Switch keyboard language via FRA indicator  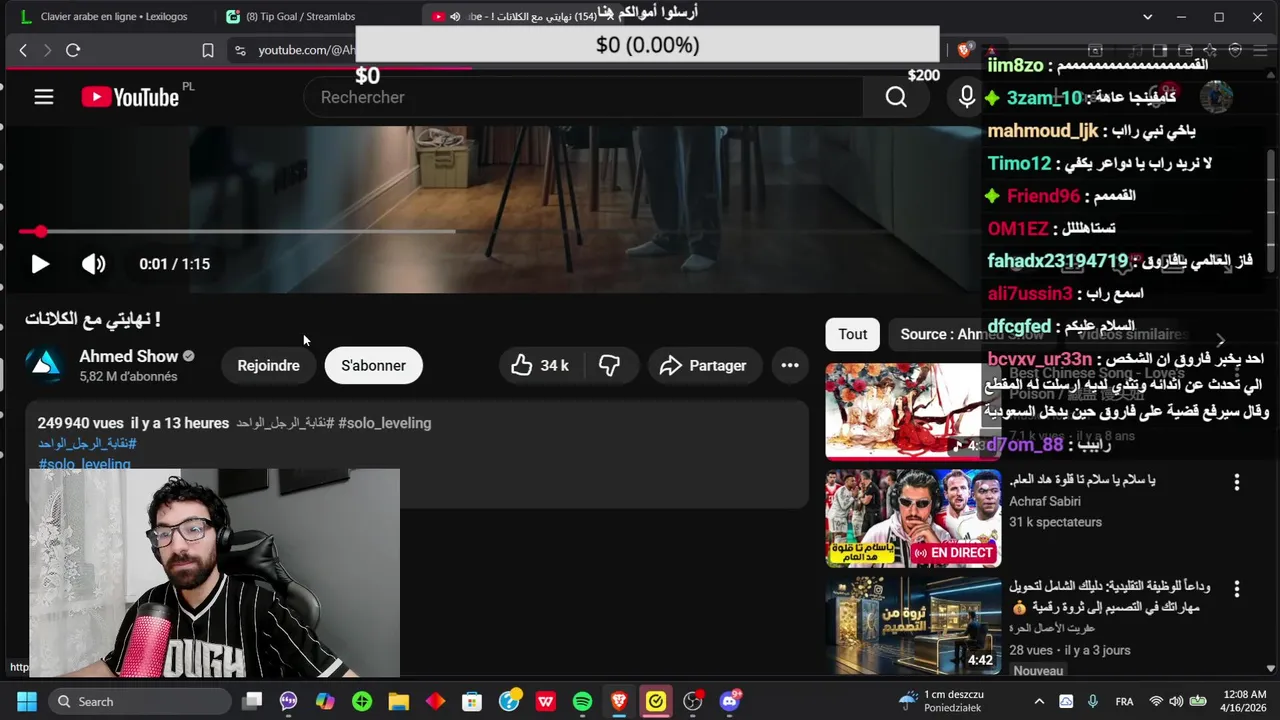[x=1124, y=701]
